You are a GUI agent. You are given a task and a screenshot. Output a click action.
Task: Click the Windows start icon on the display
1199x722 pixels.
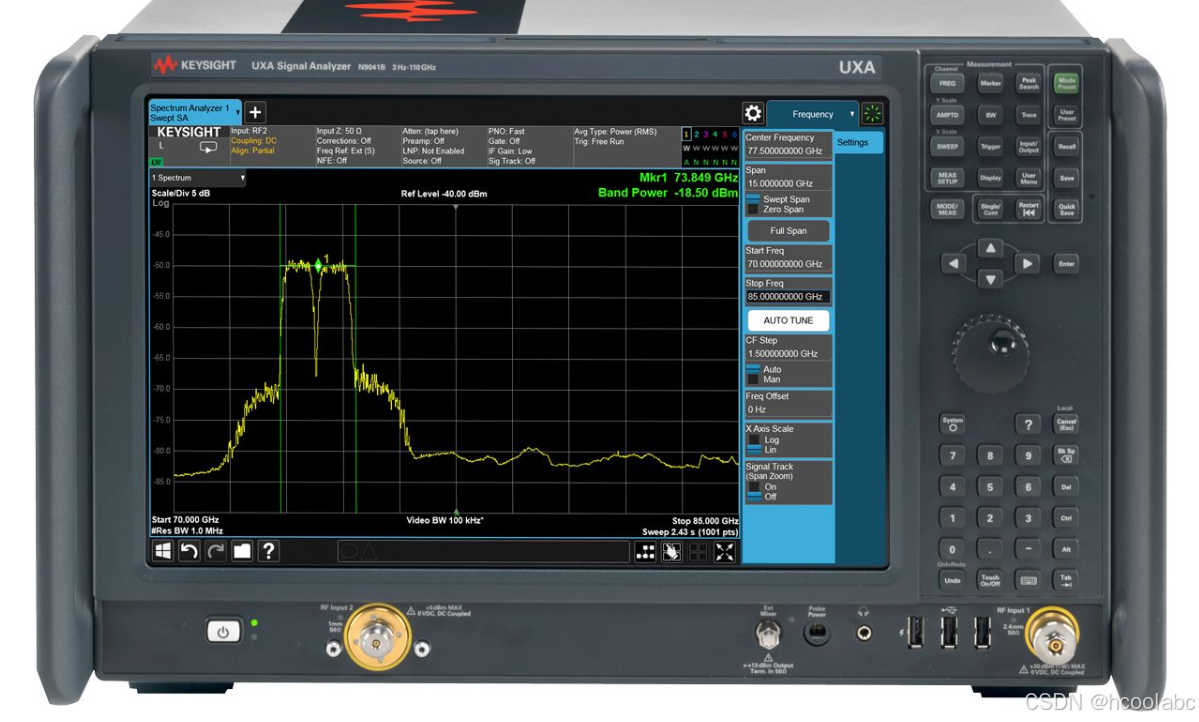(163, 551)
